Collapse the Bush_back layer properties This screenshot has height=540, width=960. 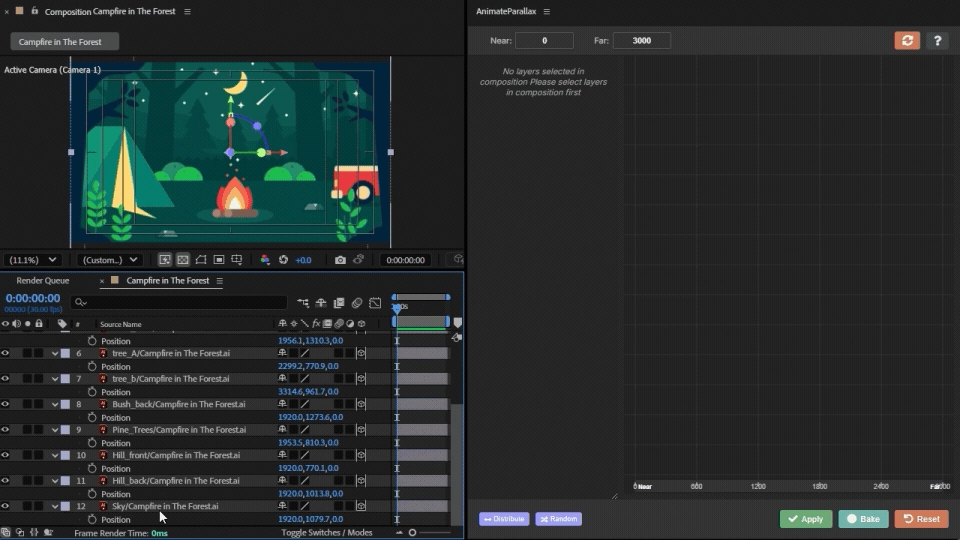(55, 405)
